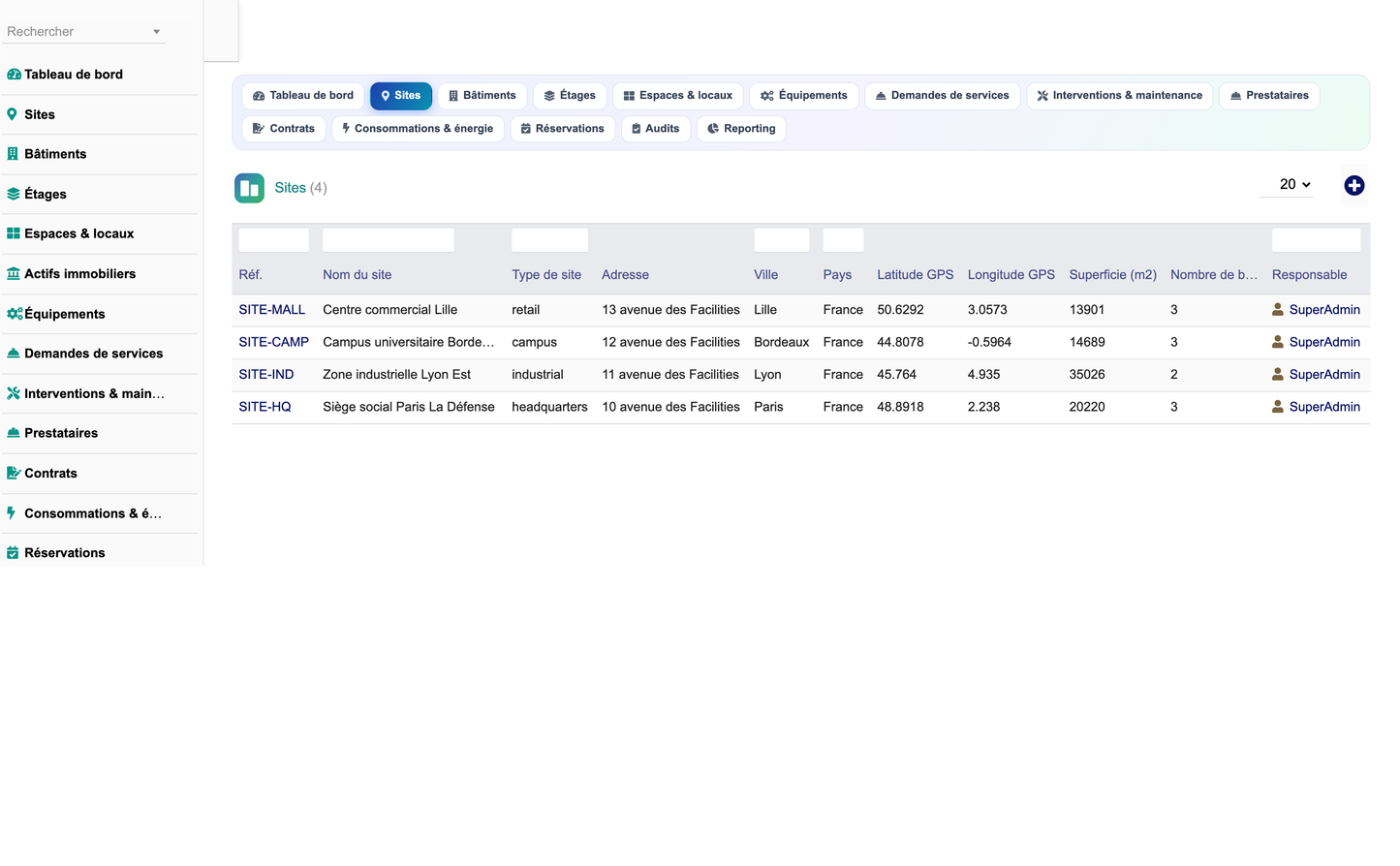Screen dimensions: 1400x866
Task: Sort by the Adresse column header
Action: coord(626,275)
